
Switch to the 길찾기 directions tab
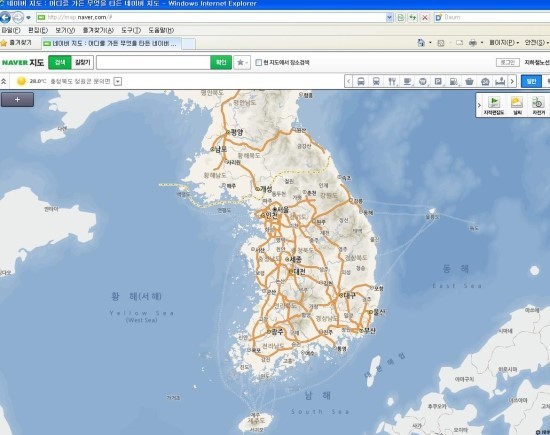point(82,62)
